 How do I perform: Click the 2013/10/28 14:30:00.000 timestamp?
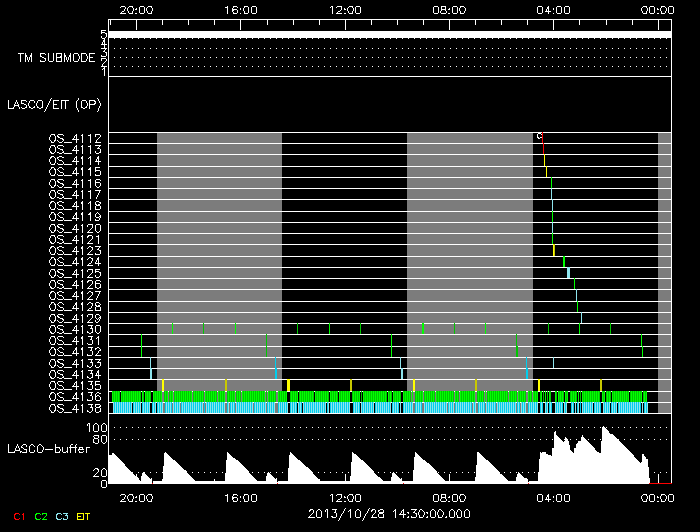(389, 514)
